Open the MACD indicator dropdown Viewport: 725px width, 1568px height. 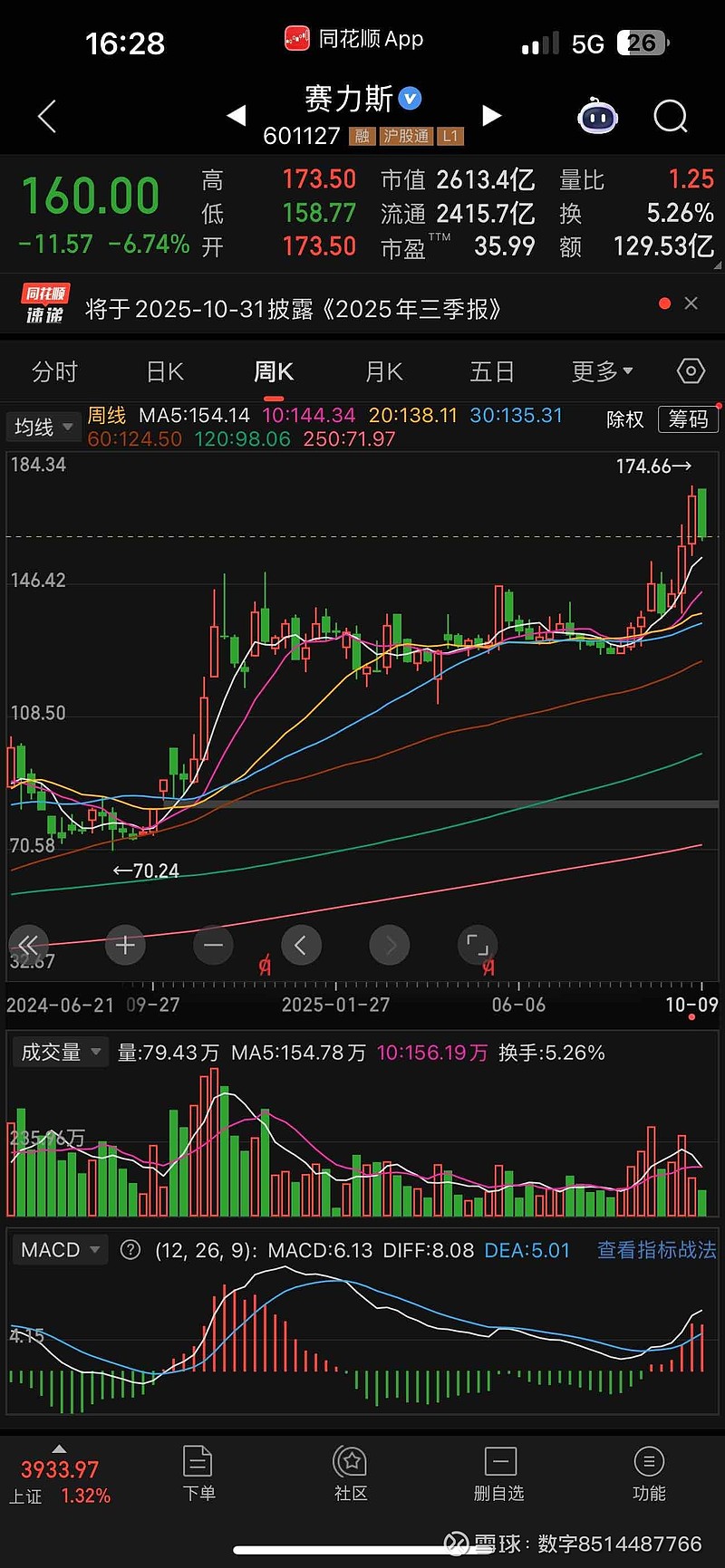point(60,1250)
